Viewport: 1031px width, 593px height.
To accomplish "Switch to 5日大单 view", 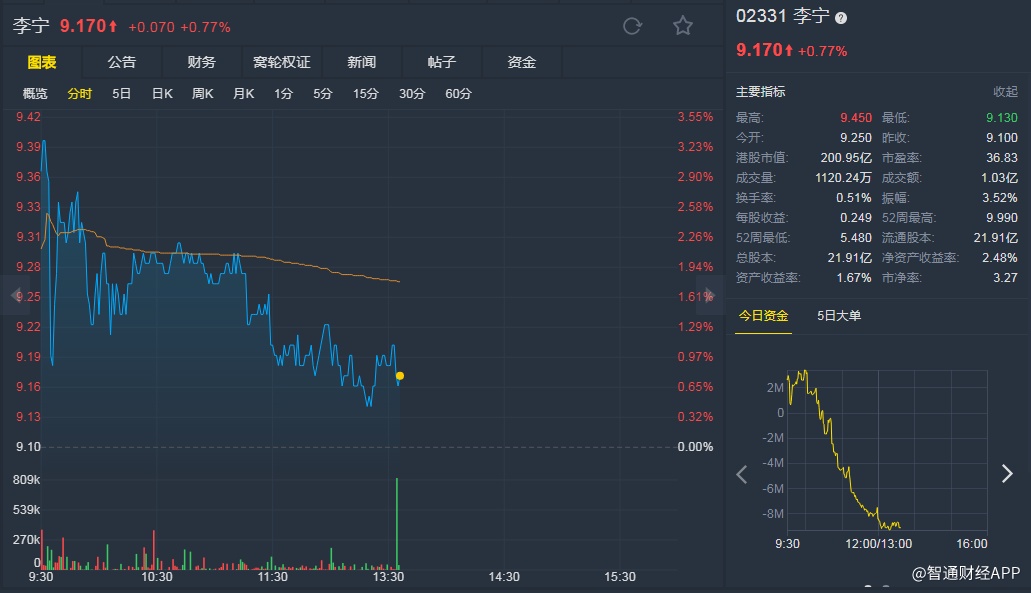I will 839,316.
